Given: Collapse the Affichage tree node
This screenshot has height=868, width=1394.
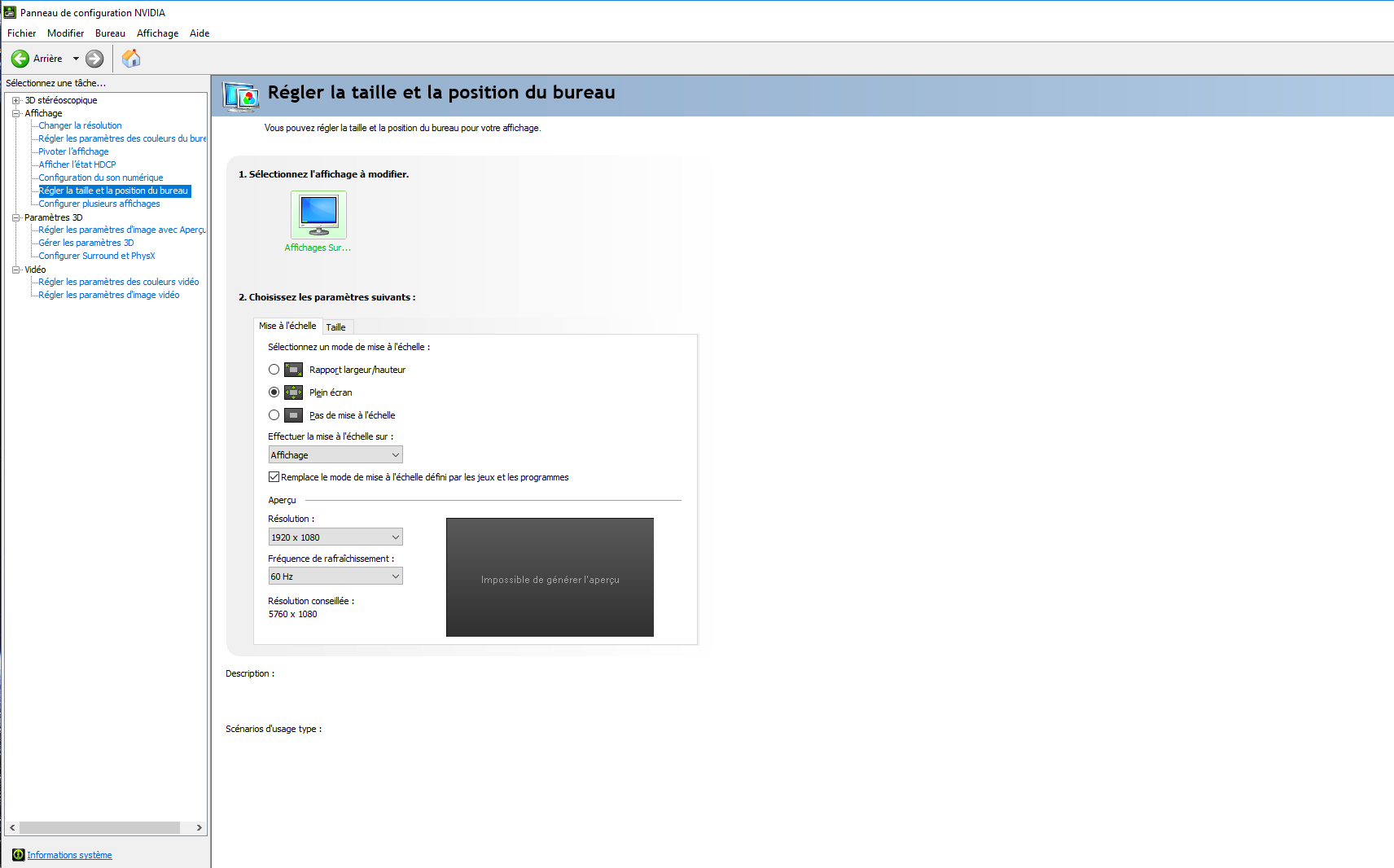Looking at the screenshot, I should [15, 114].
